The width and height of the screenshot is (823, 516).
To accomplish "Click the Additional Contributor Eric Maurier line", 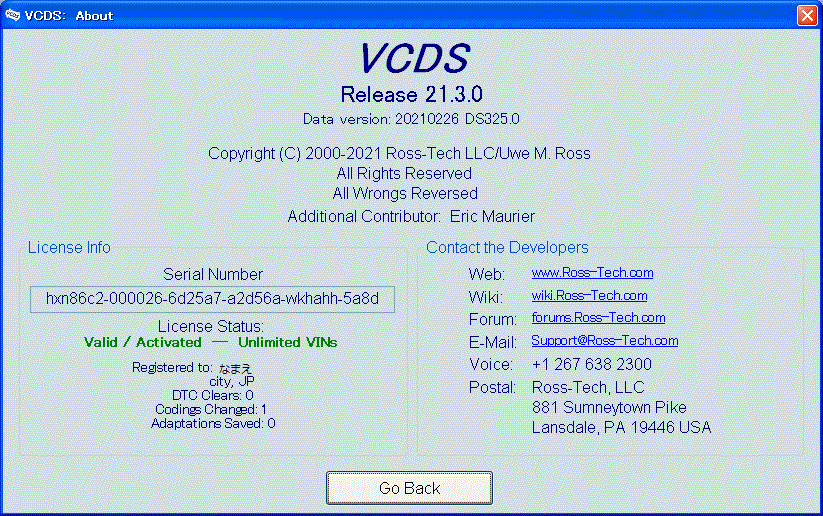I will (411, 217).
